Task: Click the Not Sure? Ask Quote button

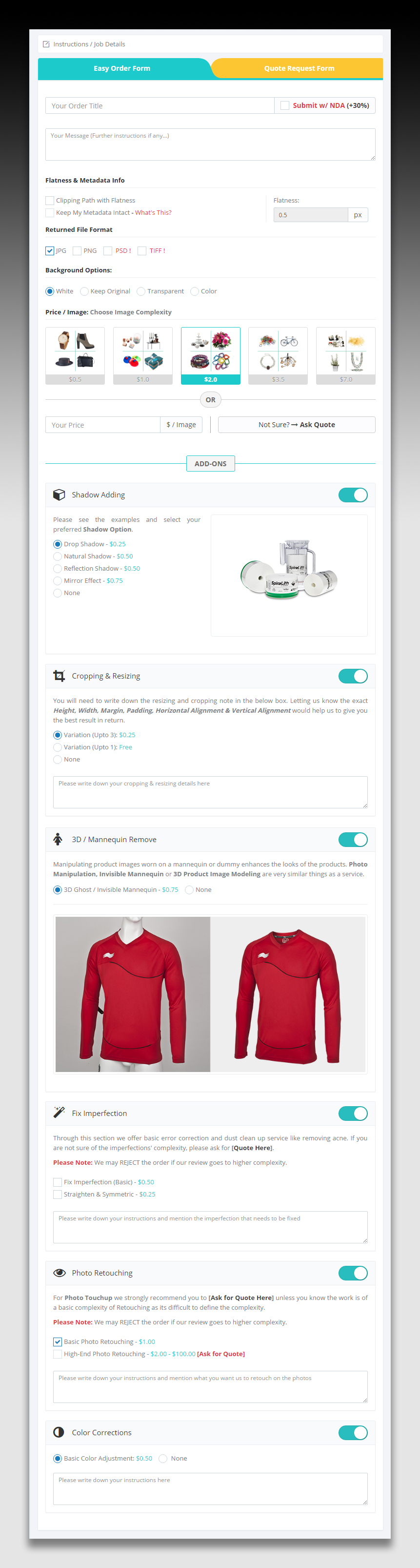Action: 297,425
